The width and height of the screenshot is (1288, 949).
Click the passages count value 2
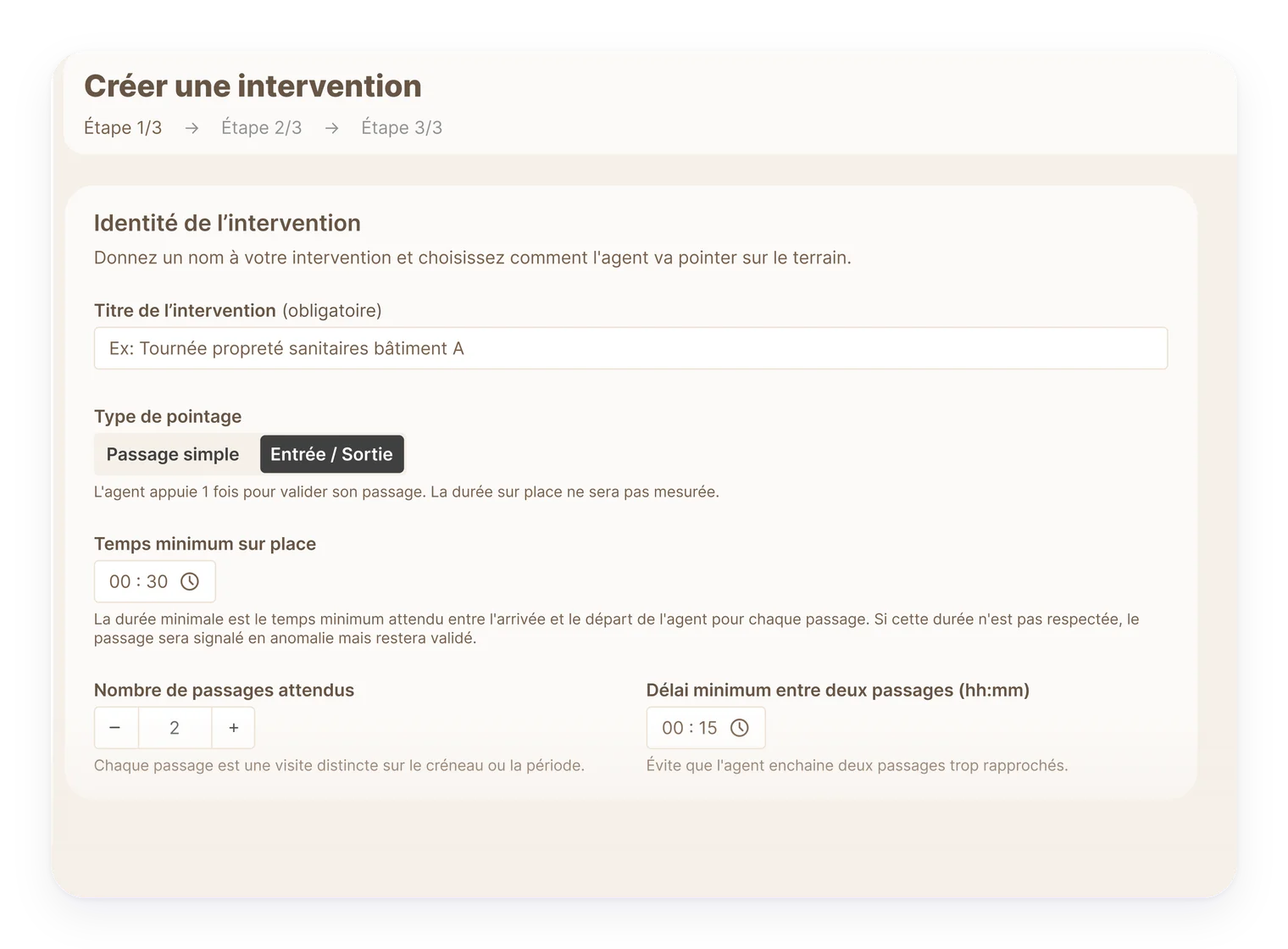[x=175, y=728]
